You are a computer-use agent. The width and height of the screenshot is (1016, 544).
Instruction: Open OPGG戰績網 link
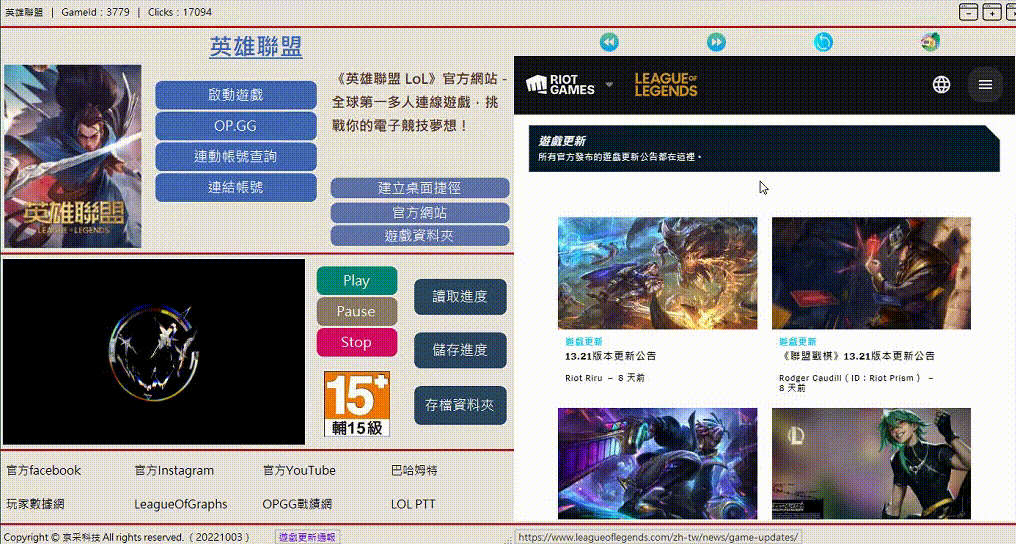click(297, 504)
